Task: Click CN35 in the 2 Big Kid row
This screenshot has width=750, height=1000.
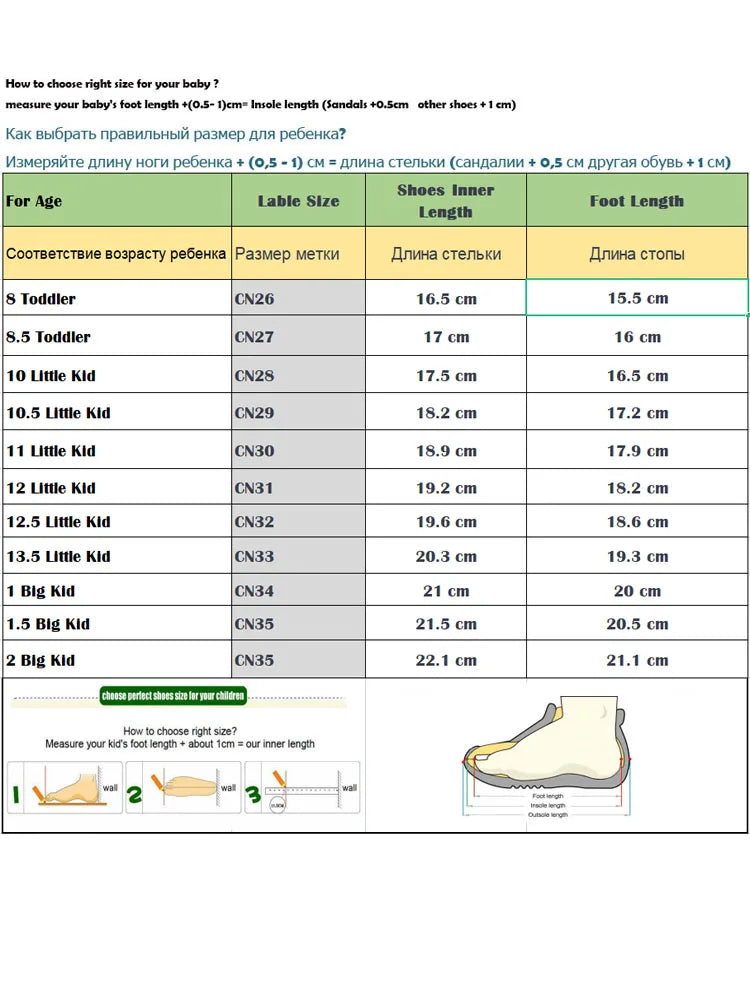Action: 298,659
